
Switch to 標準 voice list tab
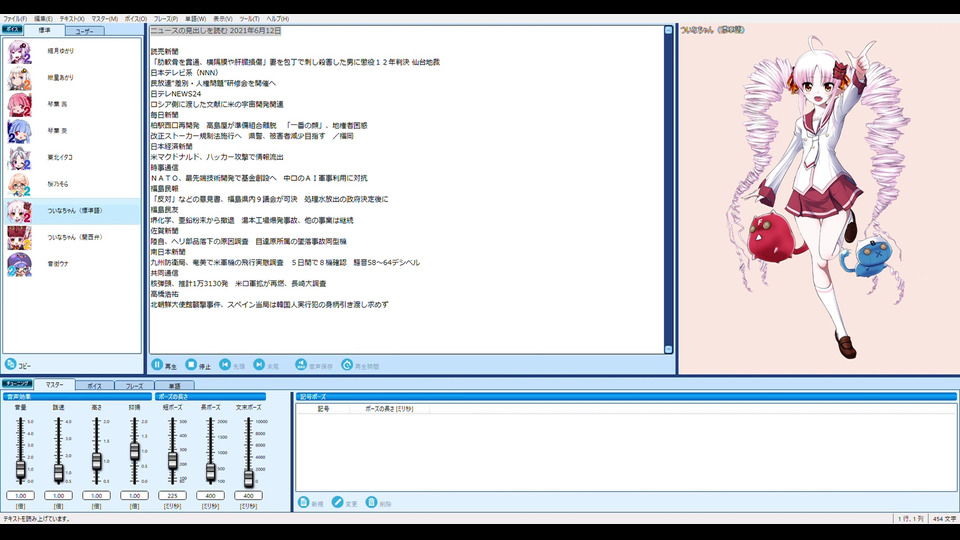(44, 30)
